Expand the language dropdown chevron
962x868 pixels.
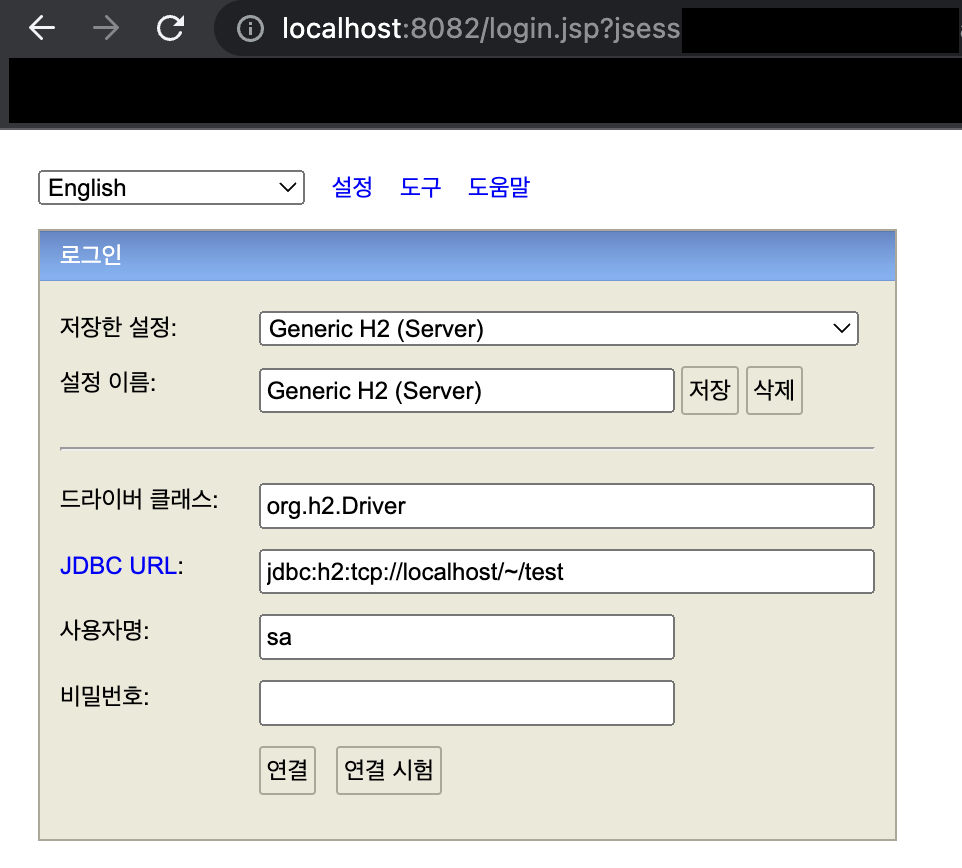tap(289, 187)
